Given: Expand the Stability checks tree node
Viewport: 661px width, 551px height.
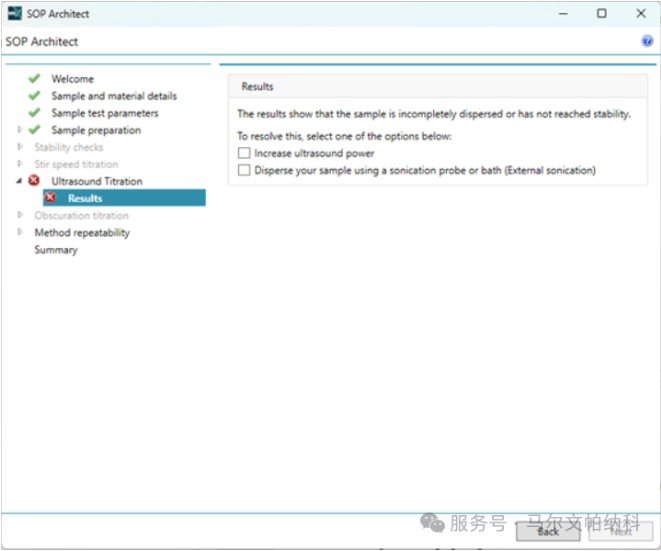Looking at the screenshot, I should click(x=19, y=147).
